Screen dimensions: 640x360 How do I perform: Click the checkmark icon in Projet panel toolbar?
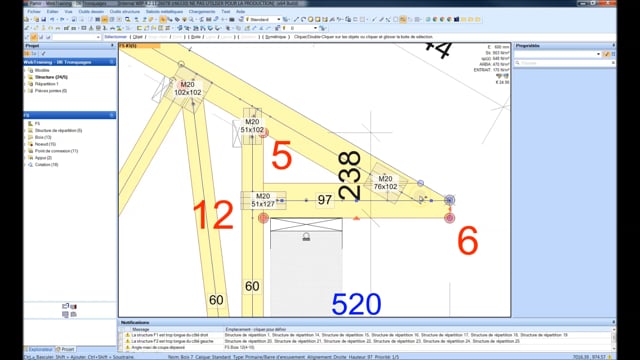[x=43, y=53]
